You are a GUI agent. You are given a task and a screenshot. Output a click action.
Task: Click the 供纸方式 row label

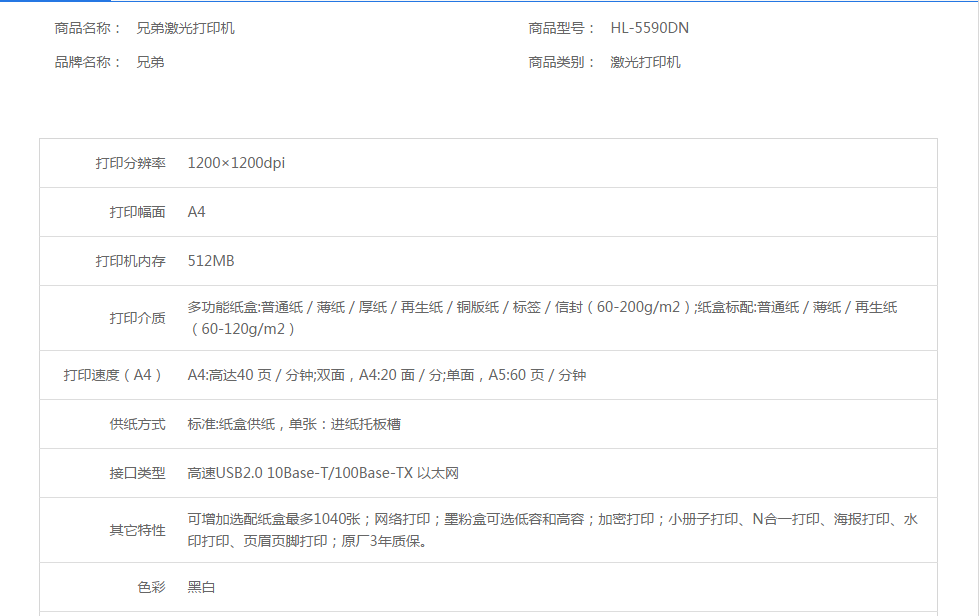click(138, 424)
